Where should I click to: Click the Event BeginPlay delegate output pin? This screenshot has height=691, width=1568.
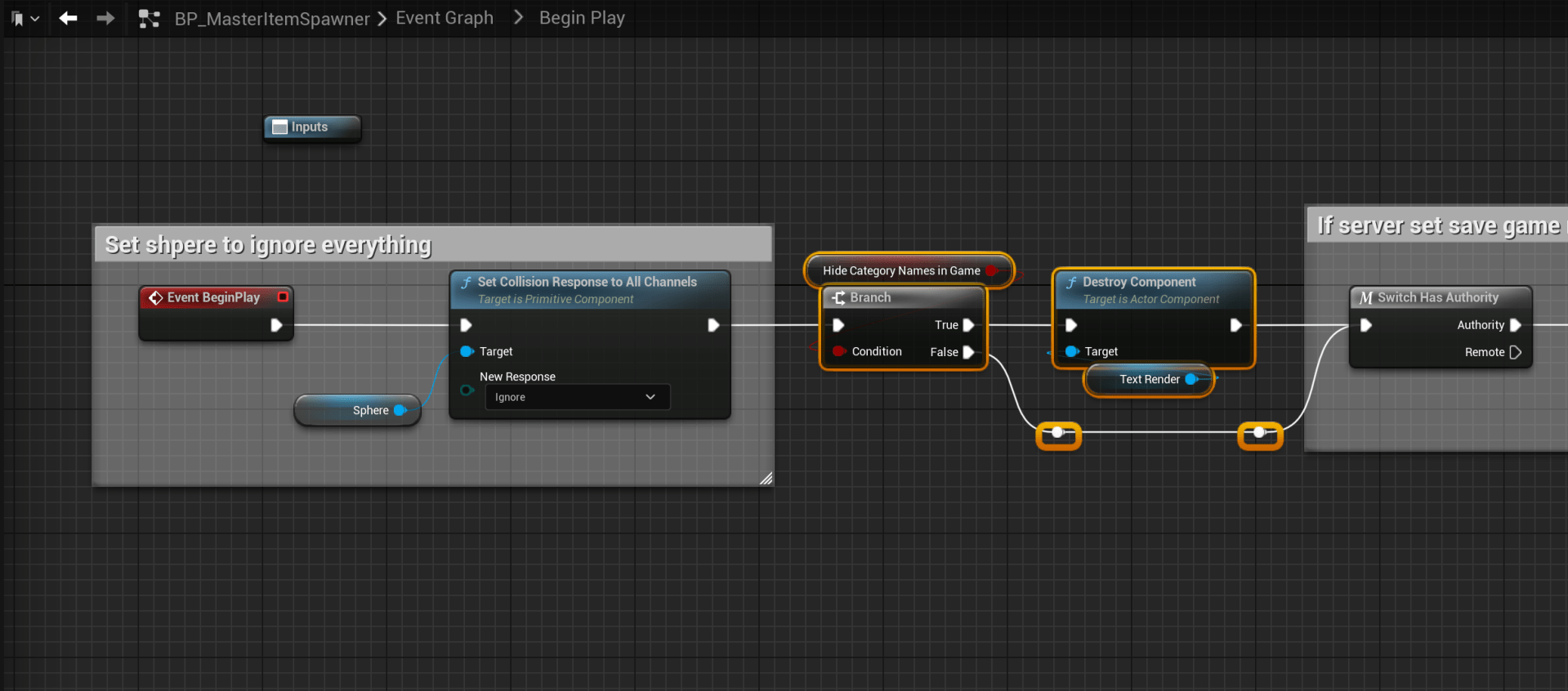(x=283, y=297)
